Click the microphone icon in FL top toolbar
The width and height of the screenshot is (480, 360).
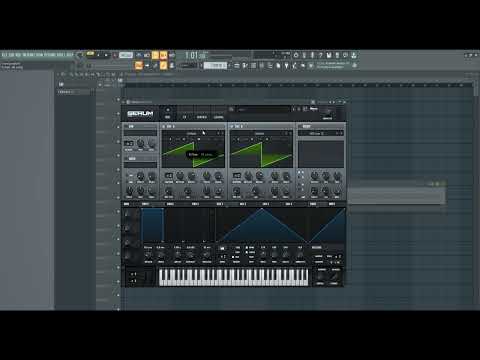[312, 55]
